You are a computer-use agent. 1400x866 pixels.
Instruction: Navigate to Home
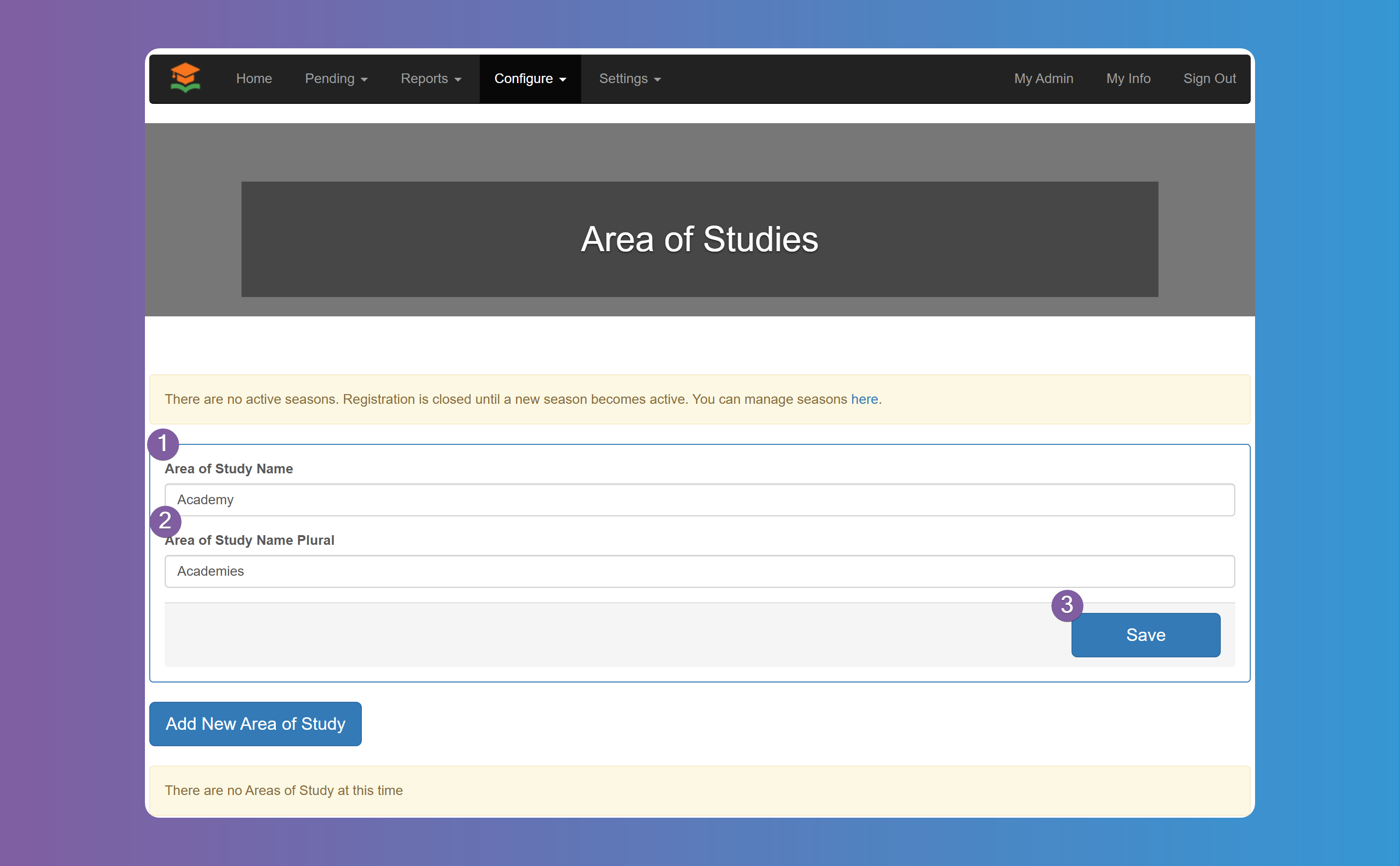pyautogui.click(x=254, y=78)
